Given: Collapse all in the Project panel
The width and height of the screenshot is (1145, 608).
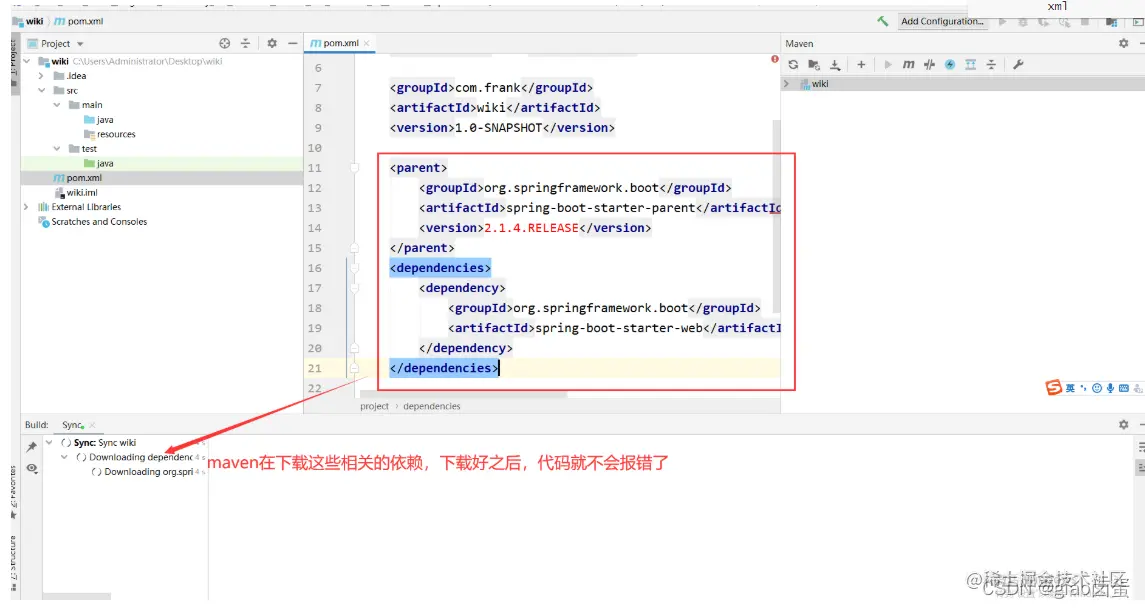Looking at the screenshot, I should pos(245,44).
